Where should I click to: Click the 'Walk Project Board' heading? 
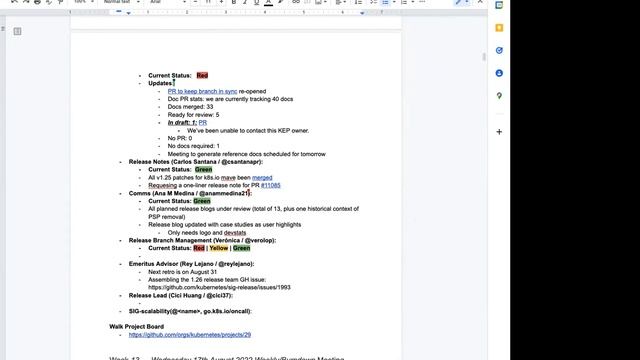pyautogui.click(x=136, y=327)
